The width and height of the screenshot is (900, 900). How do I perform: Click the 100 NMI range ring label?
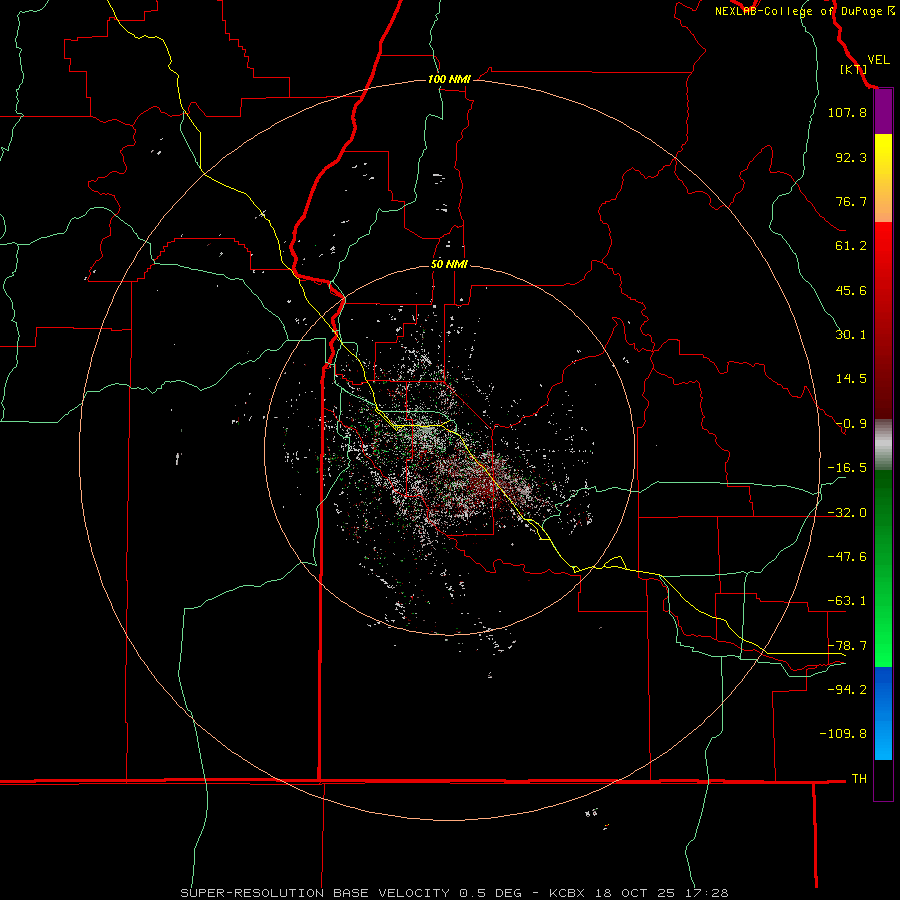coord(449,79)
